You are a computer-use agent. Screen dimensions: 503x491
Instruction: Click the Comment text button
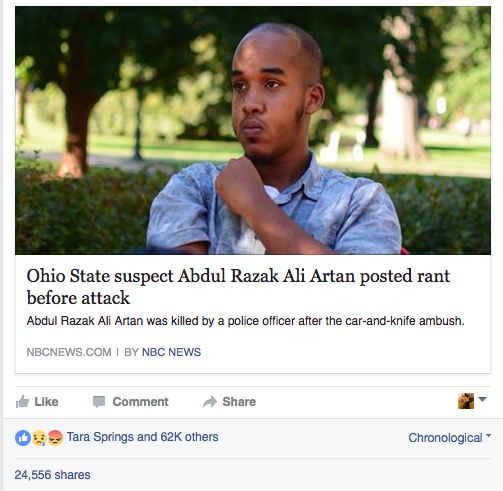coord(140,402)
